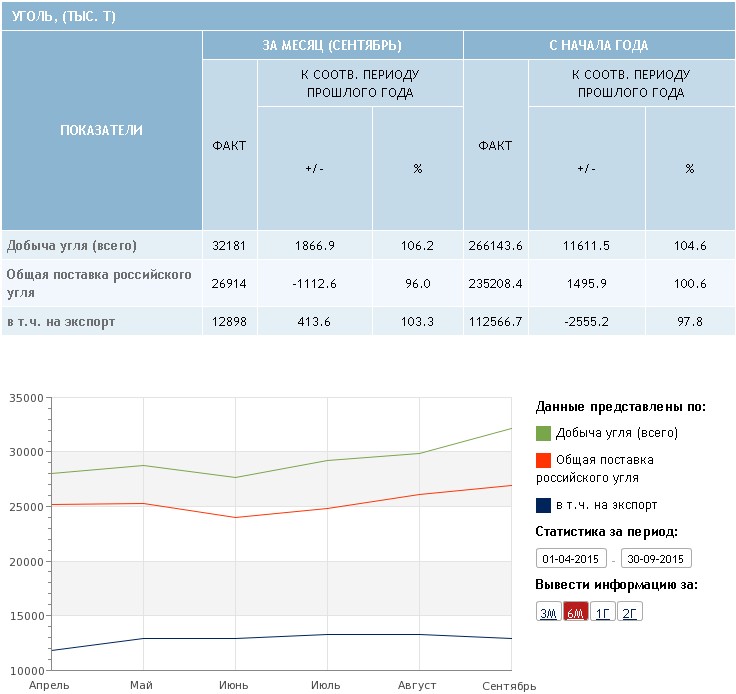Click the red legend swatch for total supply
This screenshot has width=736, height=694.
[543, 460]
